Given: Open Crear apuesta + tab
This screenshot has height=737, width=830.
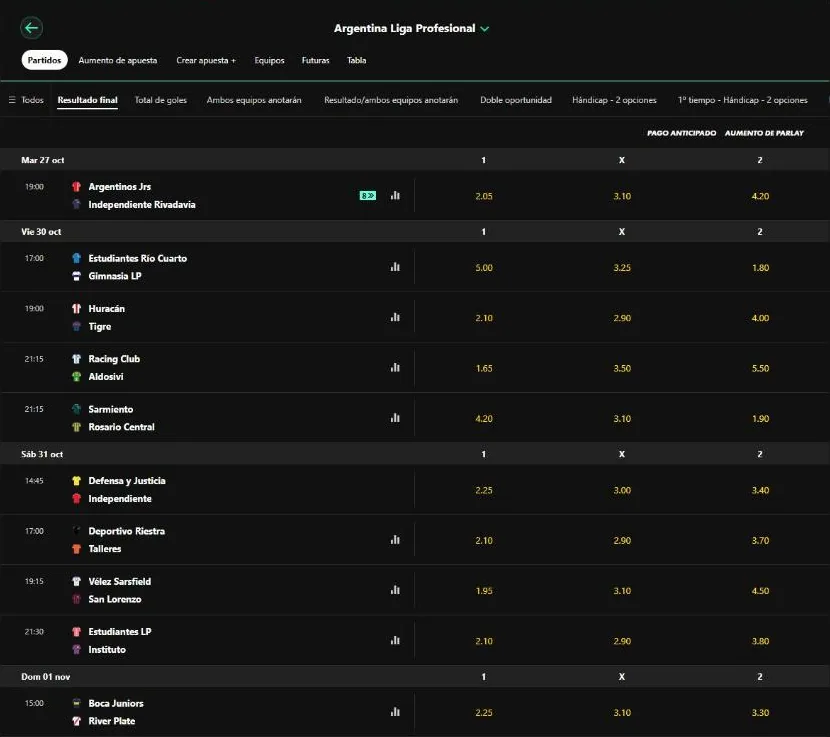Looking at the screenshot, I should [206, 60].
